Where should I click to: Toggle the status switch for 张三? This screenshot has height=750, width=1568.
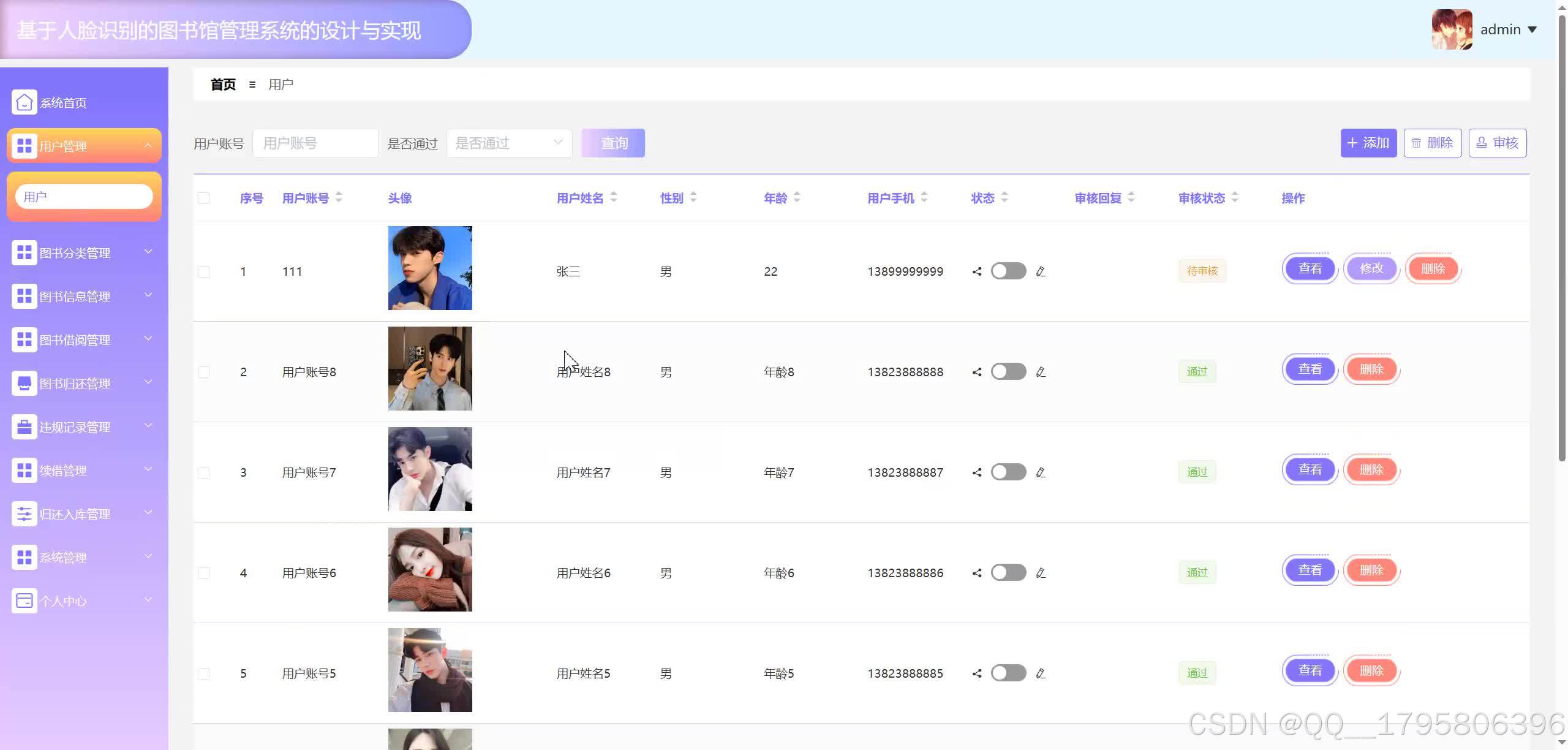point(1008,271)
